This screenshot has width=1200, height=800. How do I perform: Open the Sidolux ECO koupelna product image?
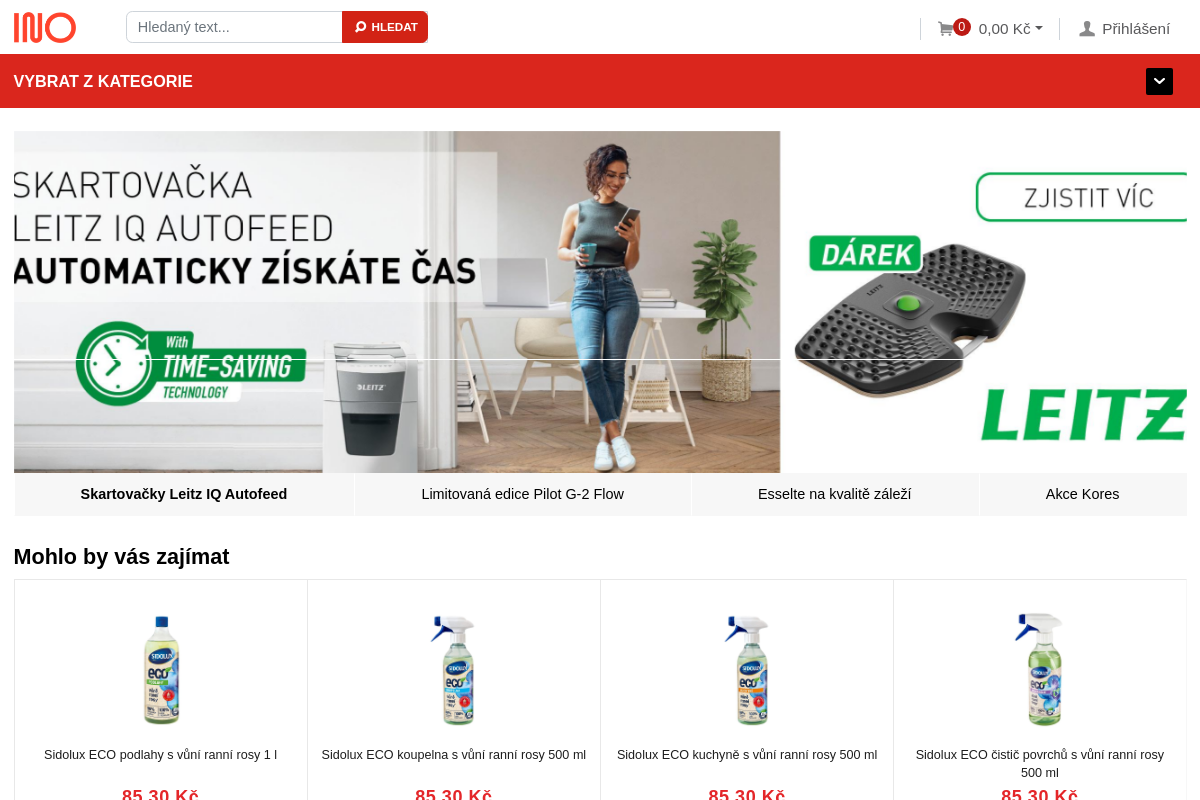tap(454, 670)
